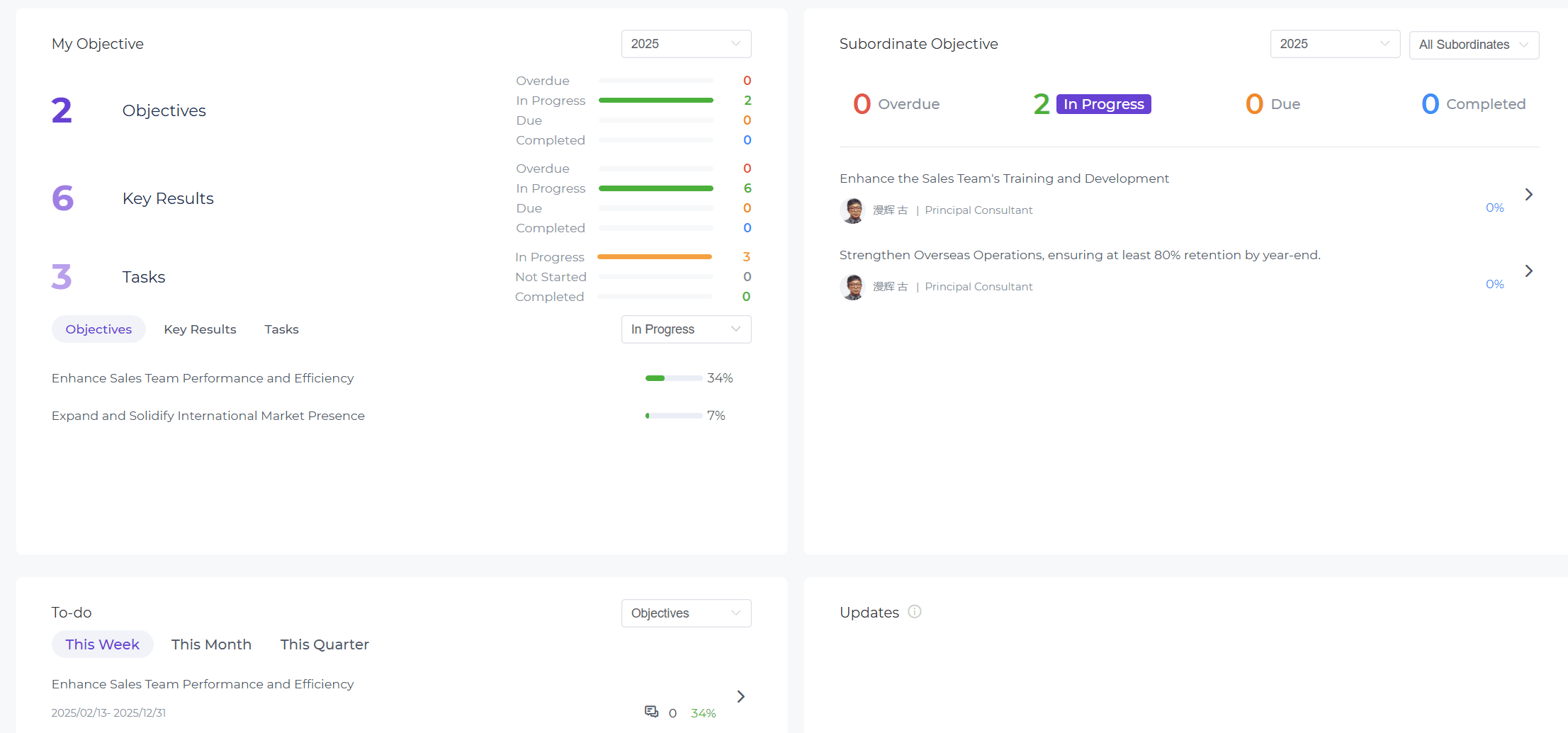The height and width of the screenshot is (733, 1568).
Task: Open the Subordinate Objective 2025 year dropdown
Action: (1334, 44)
